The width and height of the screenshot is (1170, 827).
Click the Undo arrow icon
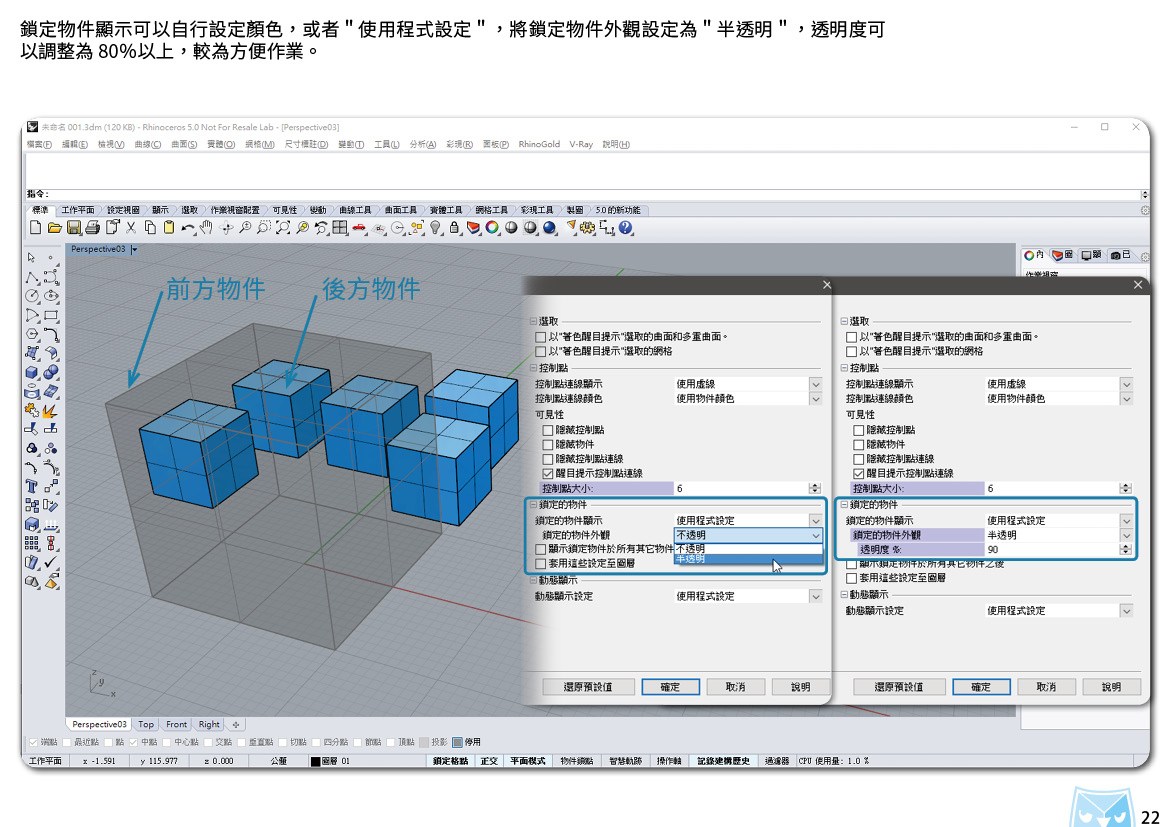click(x=188, y=228)
